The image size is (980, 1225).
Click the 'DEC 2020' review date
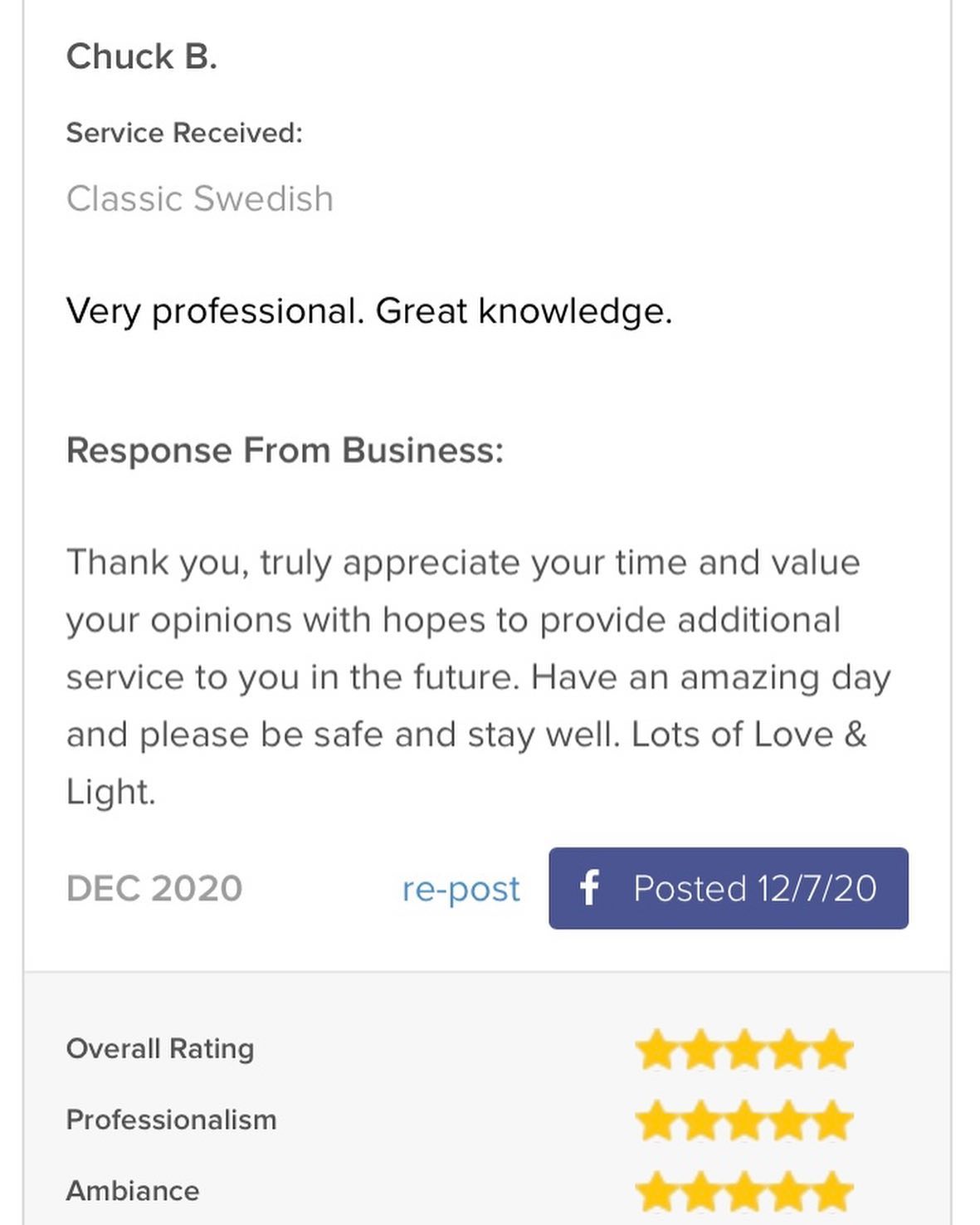tap(154, 889)
